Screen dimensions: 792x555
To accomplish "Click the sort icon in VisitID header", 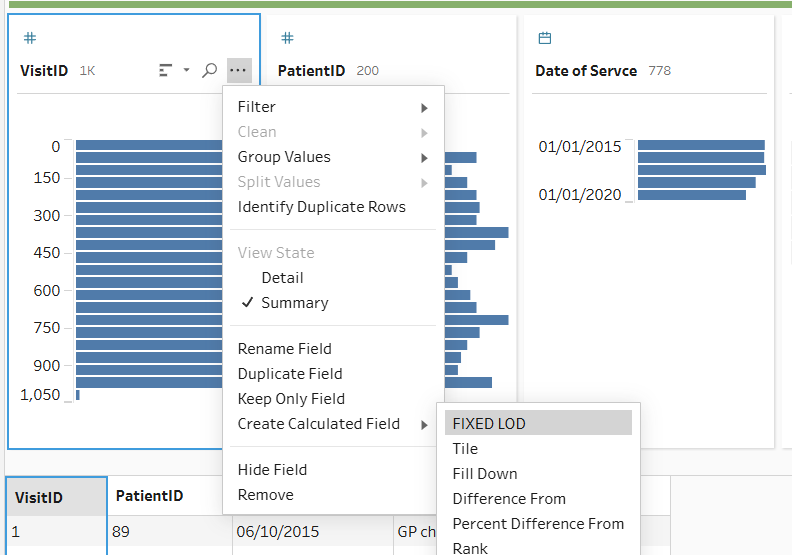I will click(x=166, y=70).
